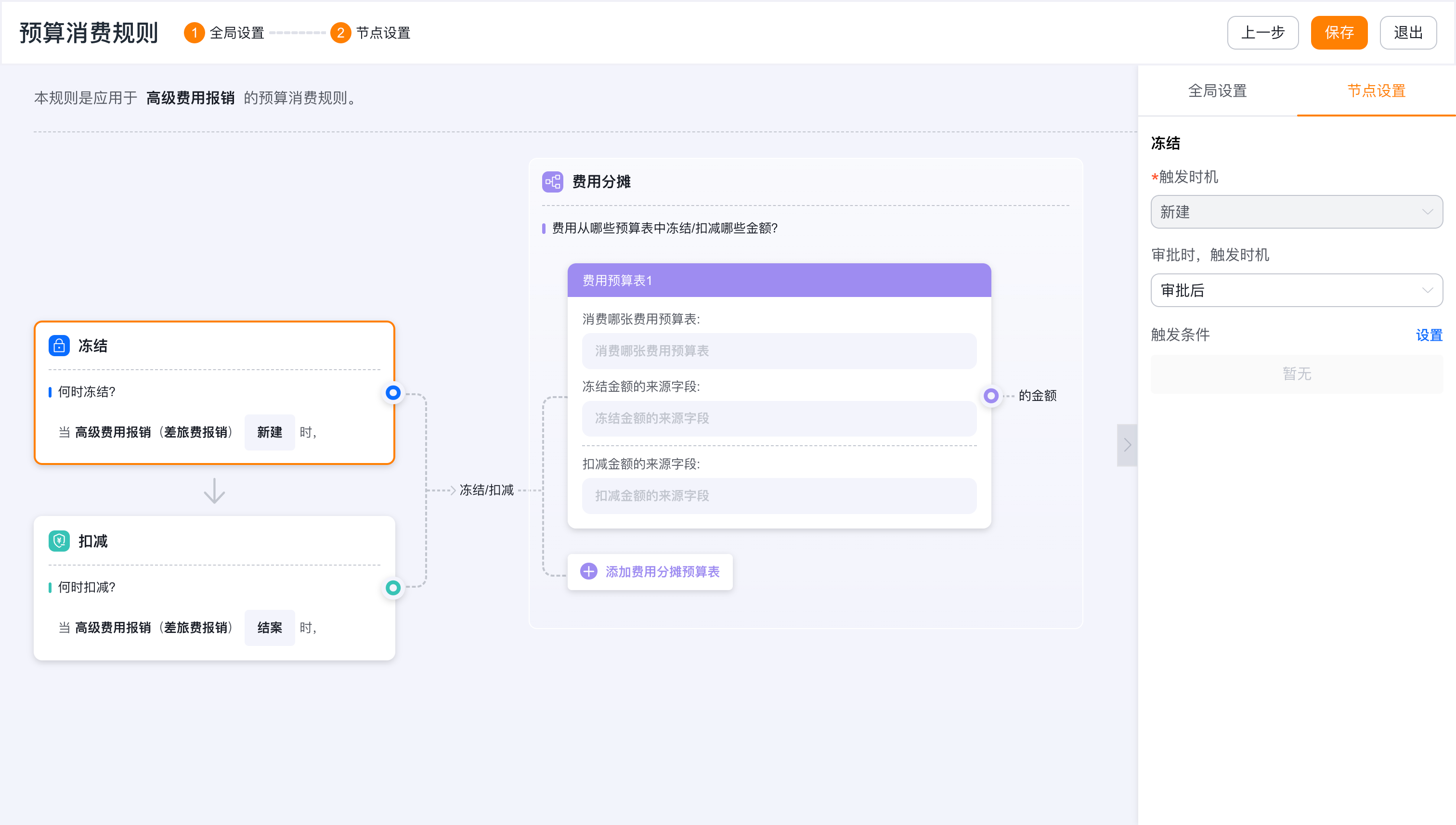Collapse the right settings panel with arrow
Screen dimensions: 1456x825
click(x=1127, y=445)
